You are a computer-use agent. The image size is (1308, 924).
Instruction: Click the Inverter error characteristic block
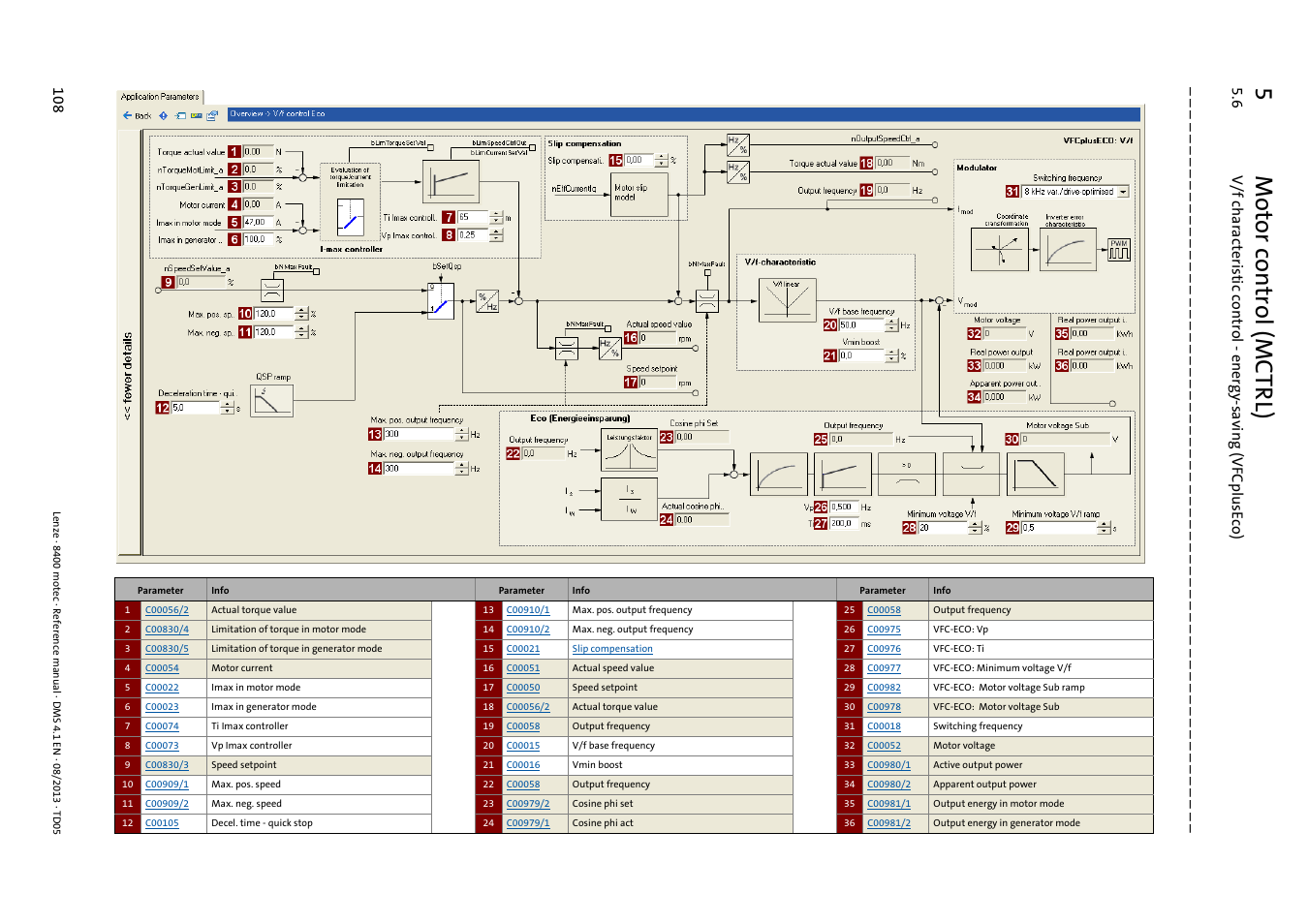point(1068,249)
